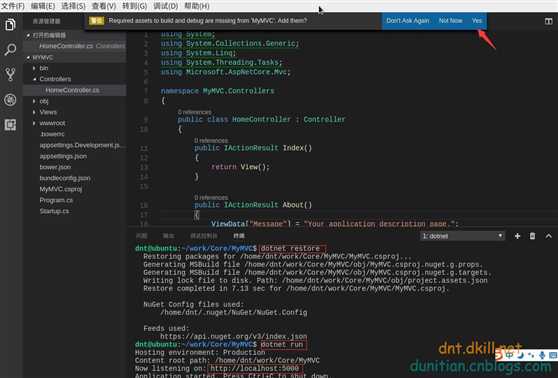Image resolution: width=558 pixels, height=378 pixels.
Task: Click the 'dotnet run' command text
Action: point(282,345)
